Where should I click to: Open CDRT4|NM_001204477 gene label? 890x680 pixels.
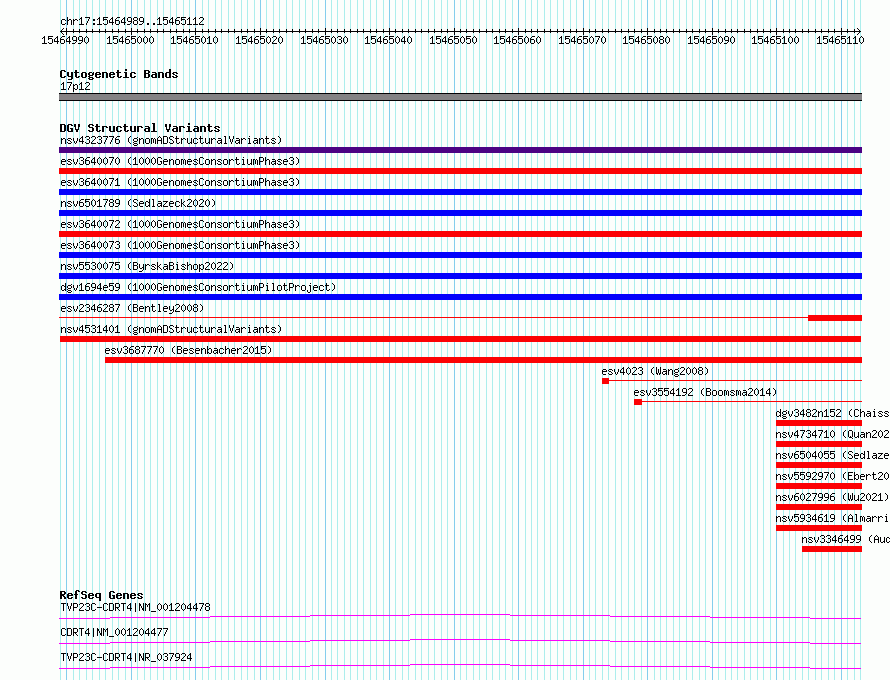pos(114,632)
